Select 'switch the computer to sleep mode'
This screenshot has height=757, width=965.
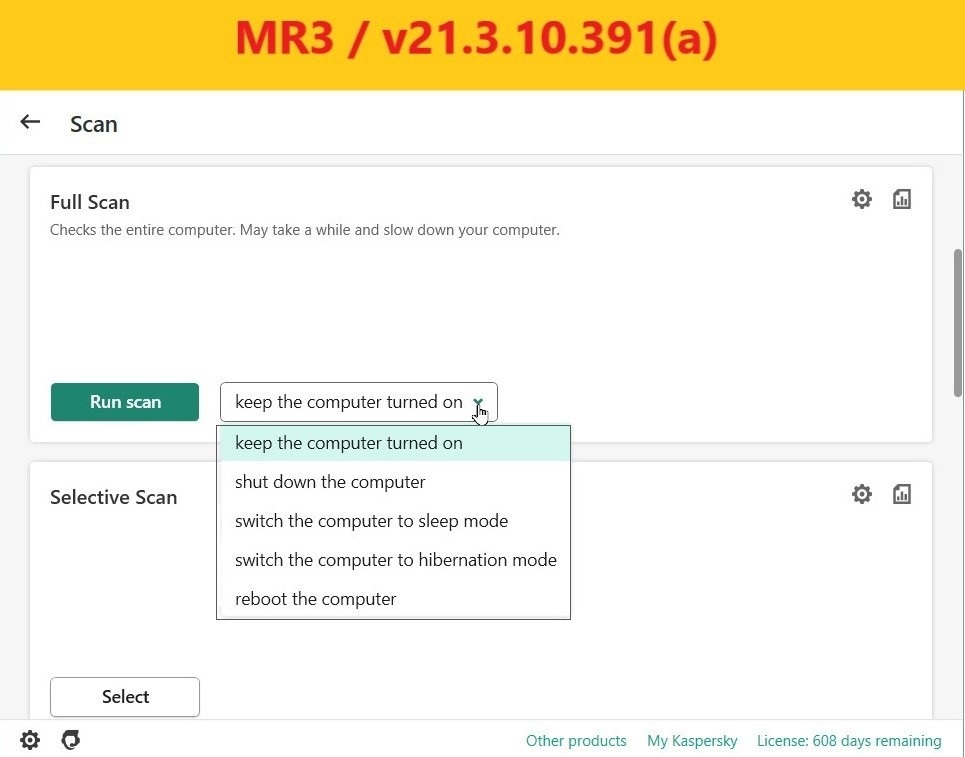click(394, 521)
